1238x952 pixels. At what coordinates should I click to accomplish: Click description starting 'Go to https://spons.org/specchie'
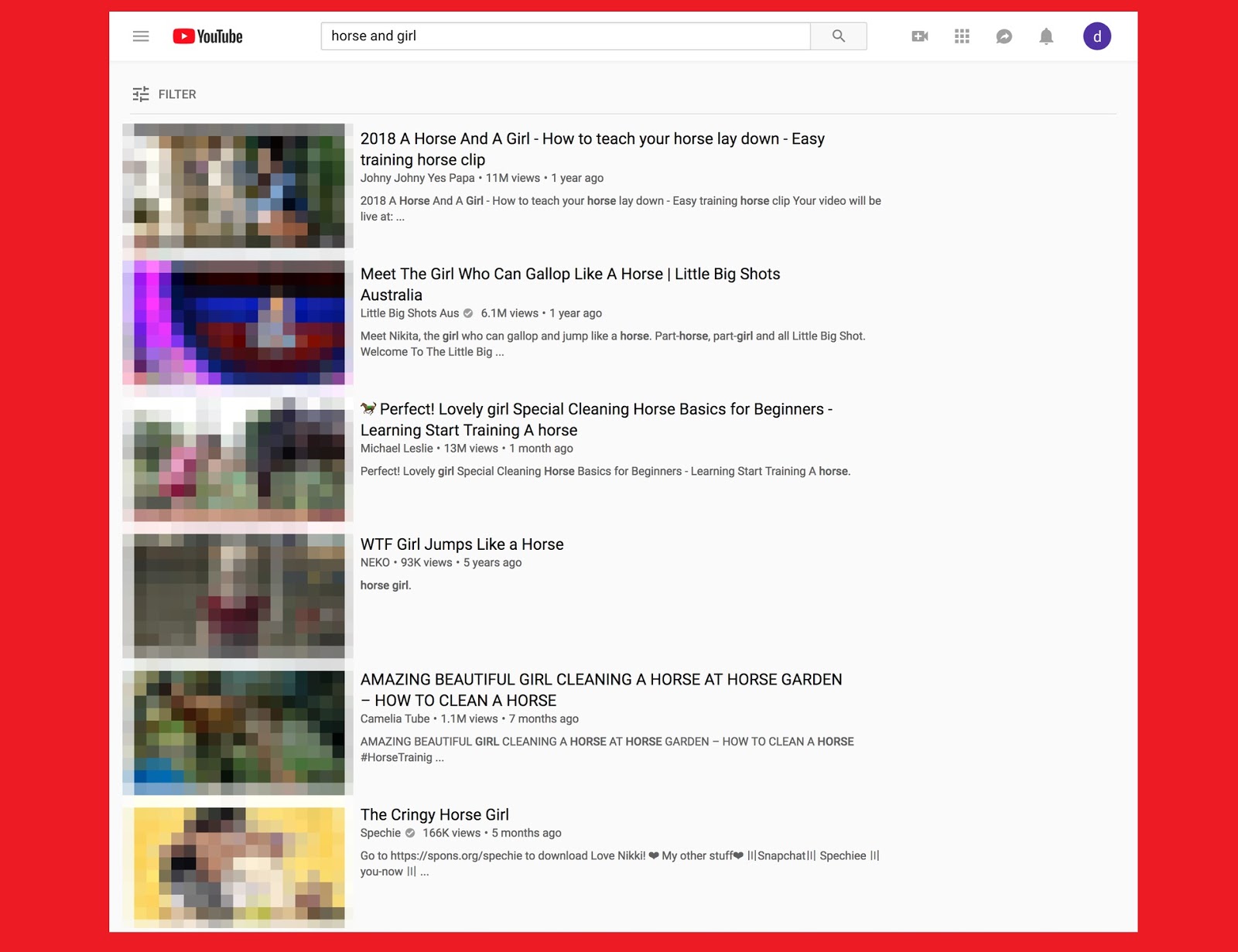[x=620, y=864]
